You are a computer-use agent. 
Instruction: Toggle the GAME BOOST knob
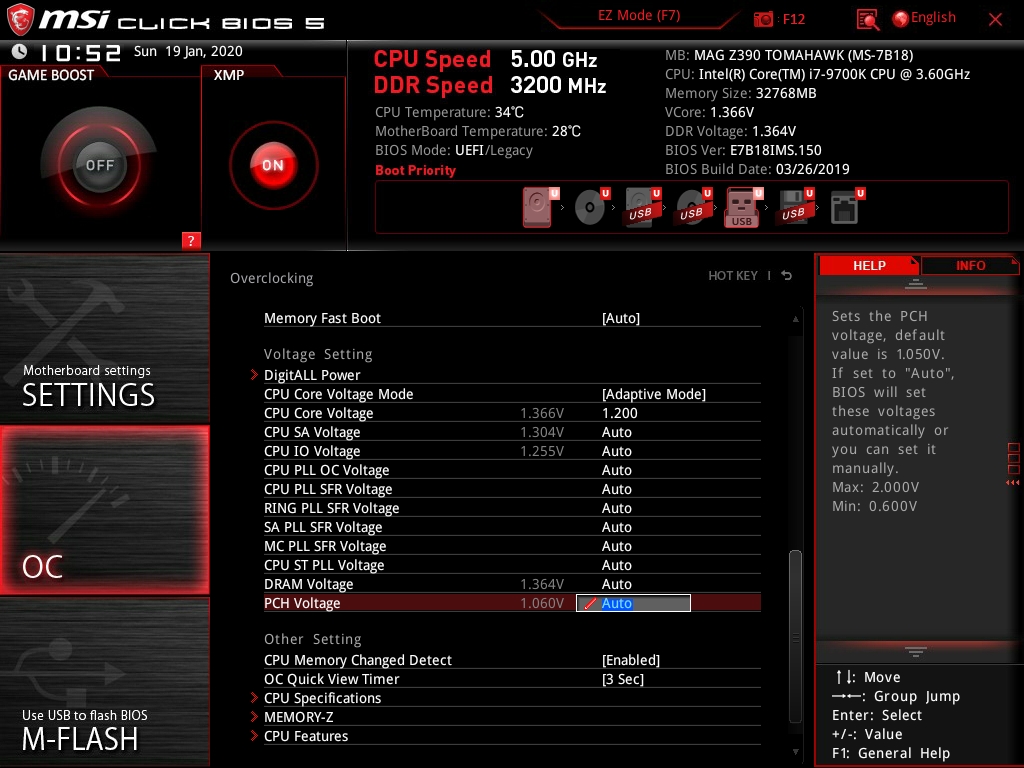(99, 165)
